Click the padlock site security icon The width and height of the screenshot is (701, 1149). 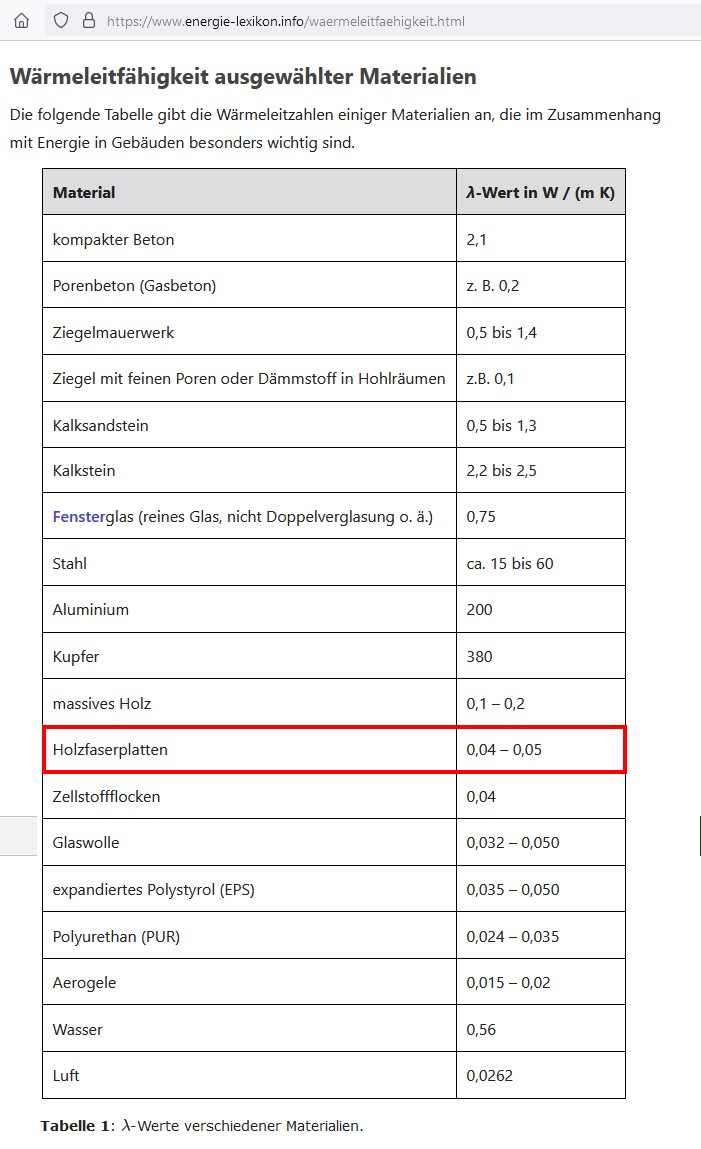click(89, 21)
